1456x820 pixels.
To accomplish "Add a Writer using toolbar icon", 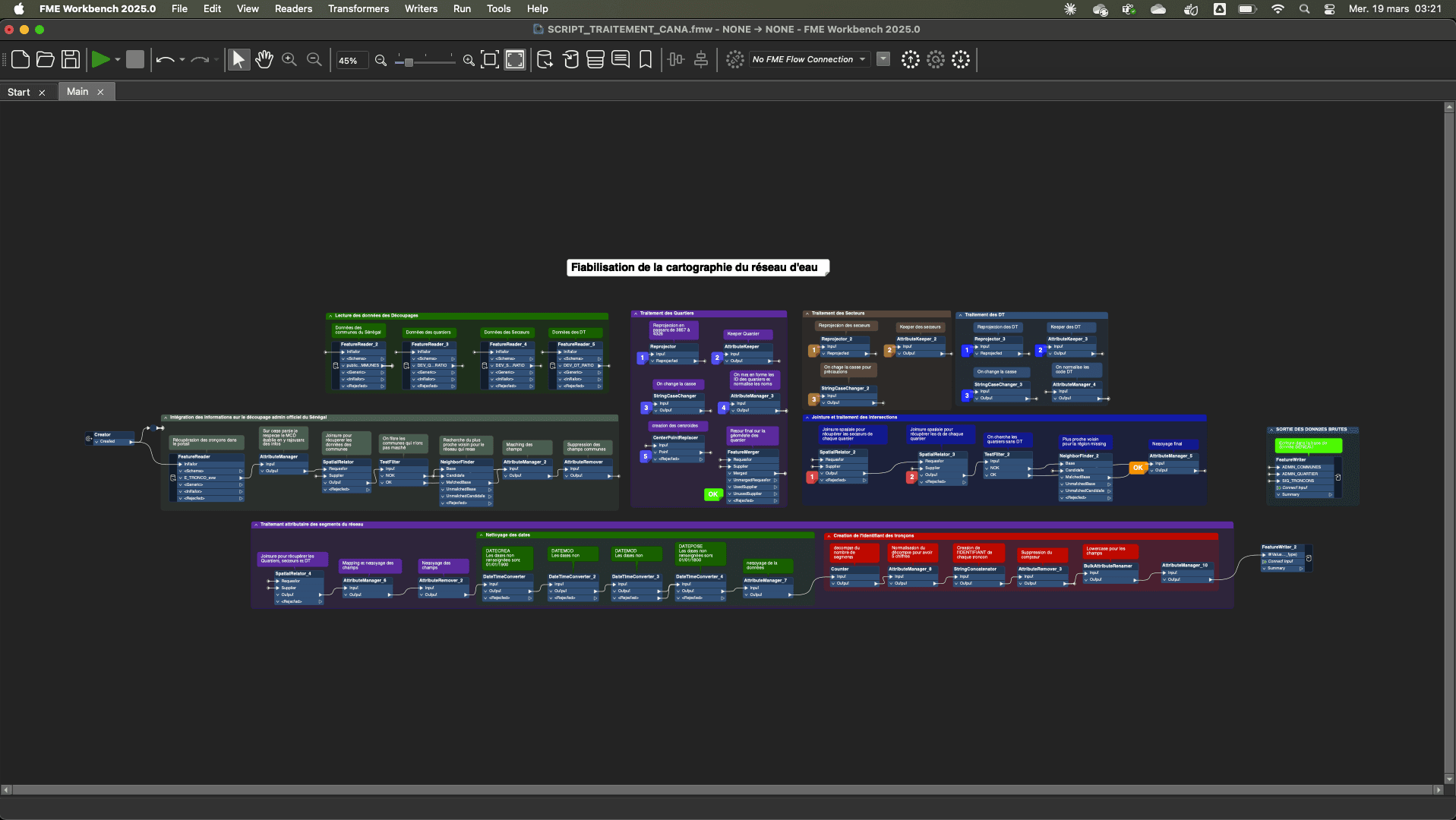I will coord(570,59).
